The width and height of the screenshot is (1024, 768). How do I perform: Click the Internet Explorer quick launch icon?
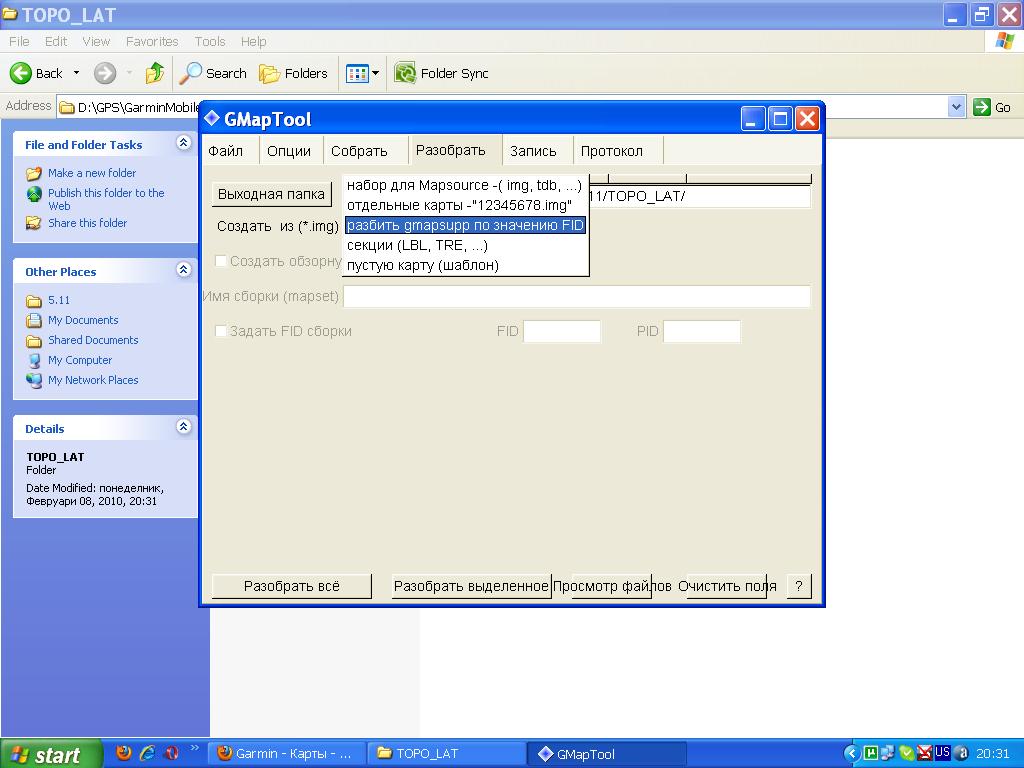click(148, 753)
